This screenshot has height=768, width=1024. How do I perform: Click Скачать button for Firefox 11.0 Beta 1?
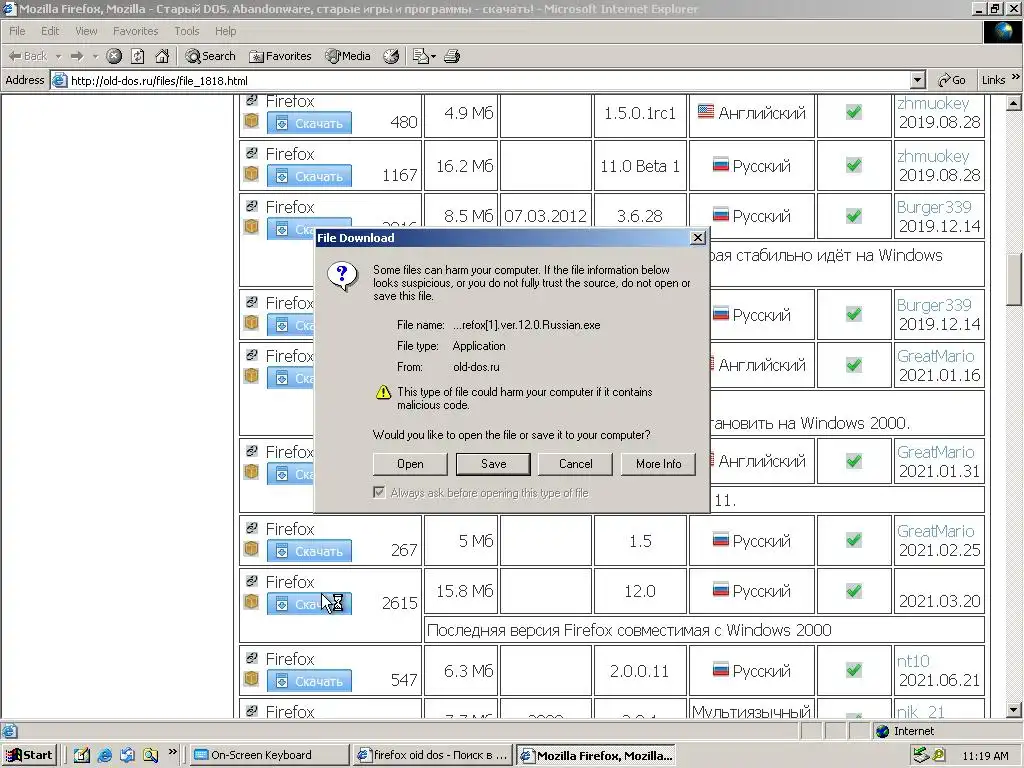tap(309, 176)
